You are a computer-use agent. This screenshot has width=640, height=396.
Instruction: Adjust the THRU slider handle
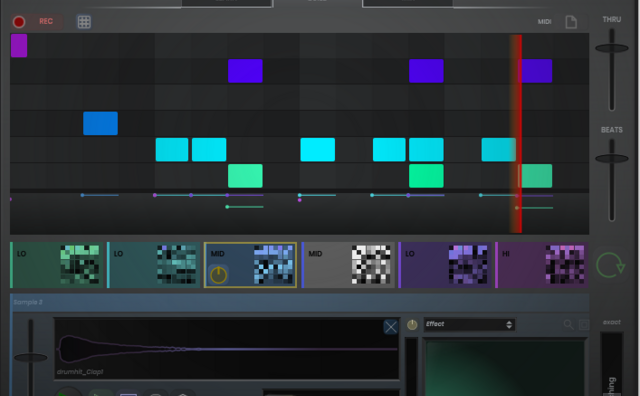click(611, 48)
